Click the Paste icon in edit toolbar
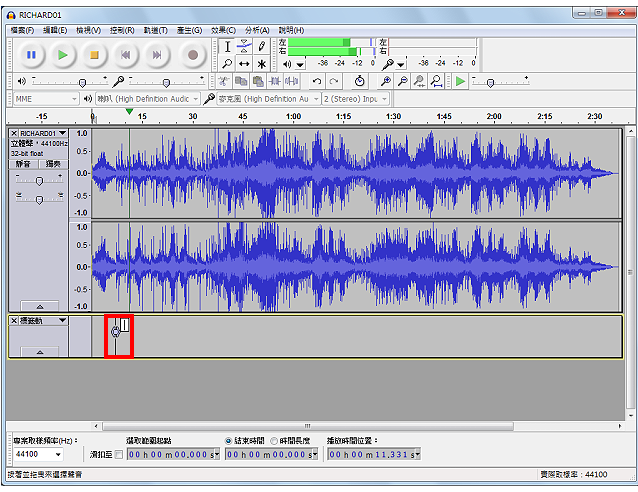This screenshot has width=638, height=492. point(258,81)
